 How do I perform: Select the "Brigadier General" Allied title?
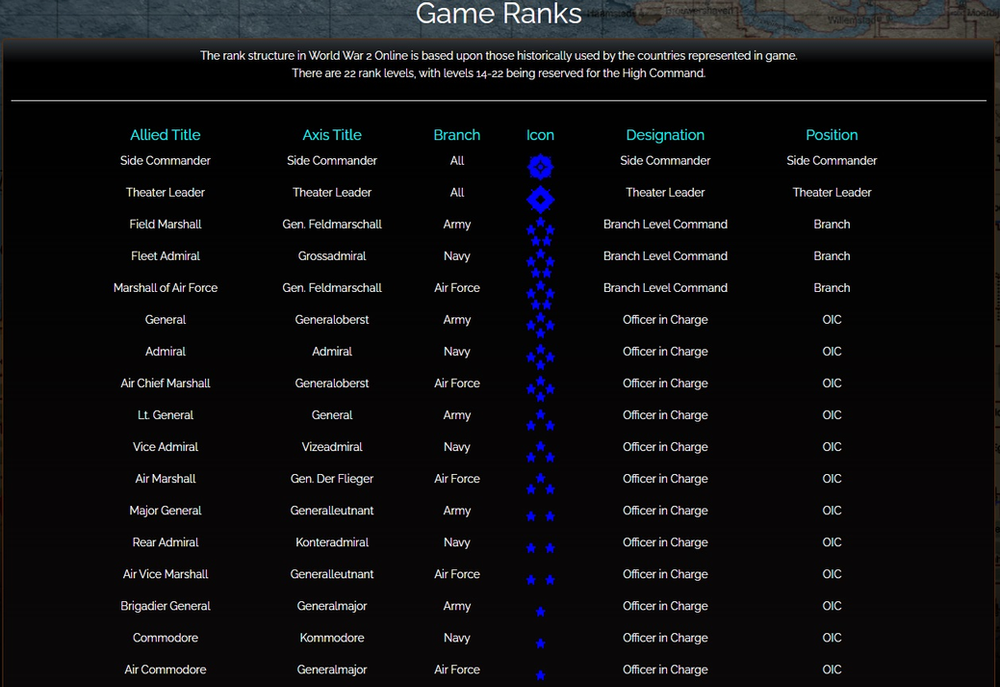point(165,606)
